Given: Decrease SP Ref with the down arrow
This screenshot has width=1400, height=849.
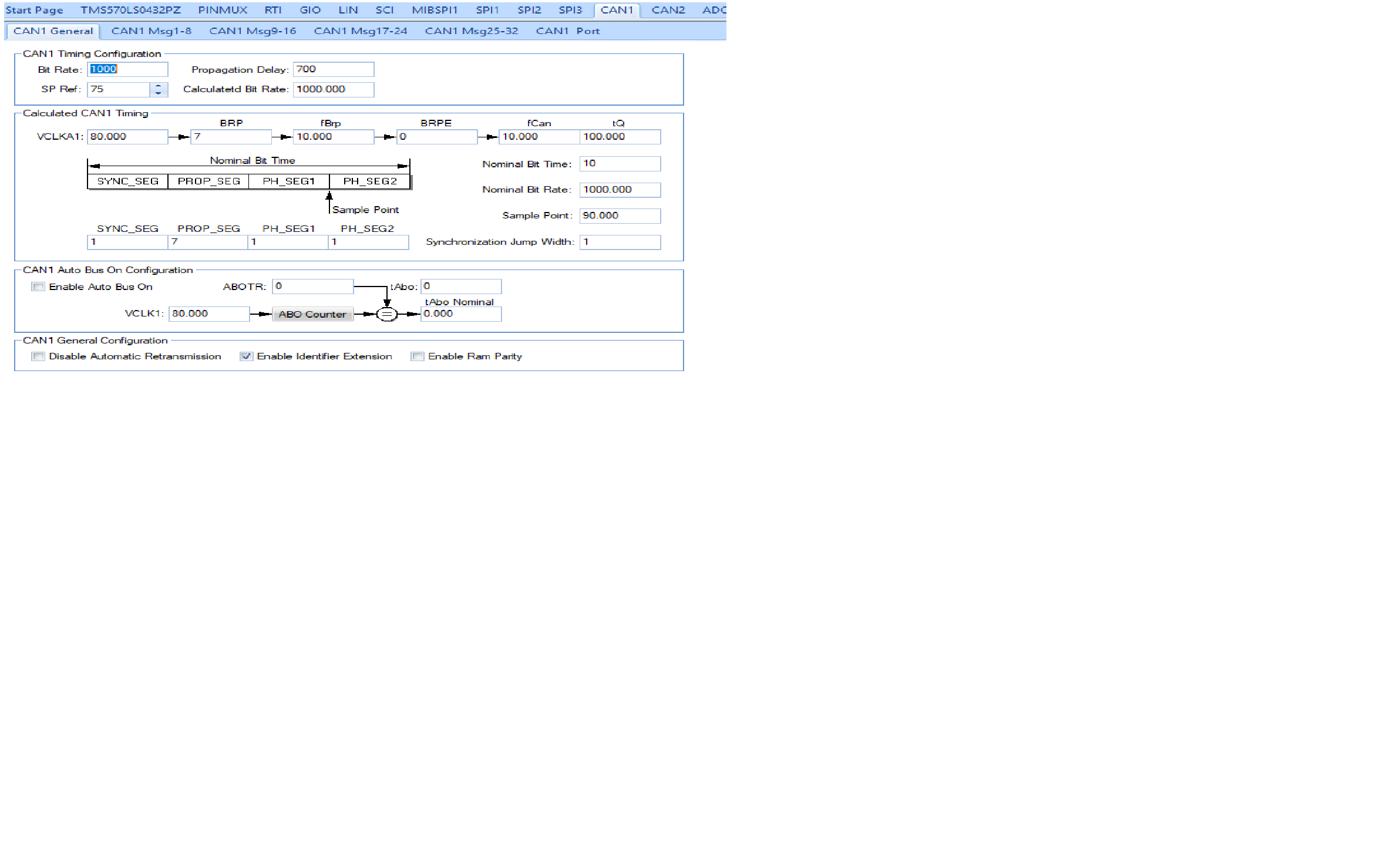Looking at the screenshot, I should tap(159, 93).
